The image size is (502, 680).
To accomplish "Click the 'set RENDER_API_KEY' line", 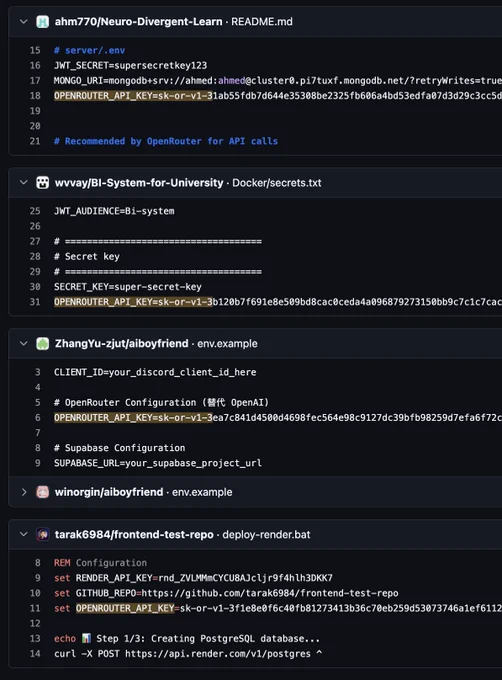I will pos(193,578).
